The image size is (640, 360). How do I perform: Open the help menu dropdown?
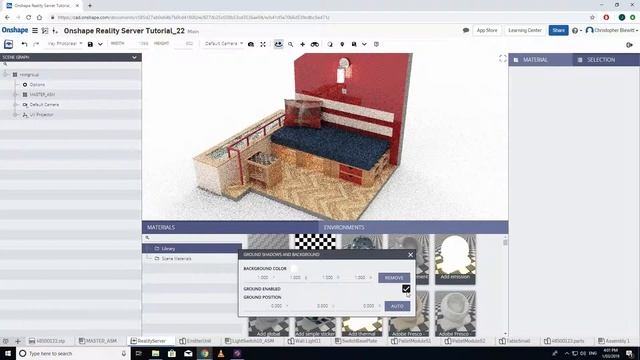click(x=577, y=31)
